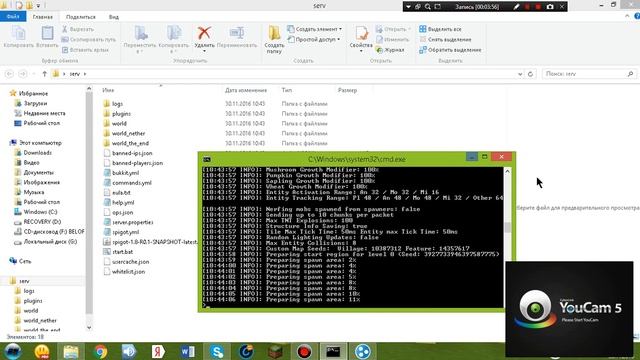Screen dimensions: 640x360
Task: Open the Файл tab
Action: (x=13, y=16)
